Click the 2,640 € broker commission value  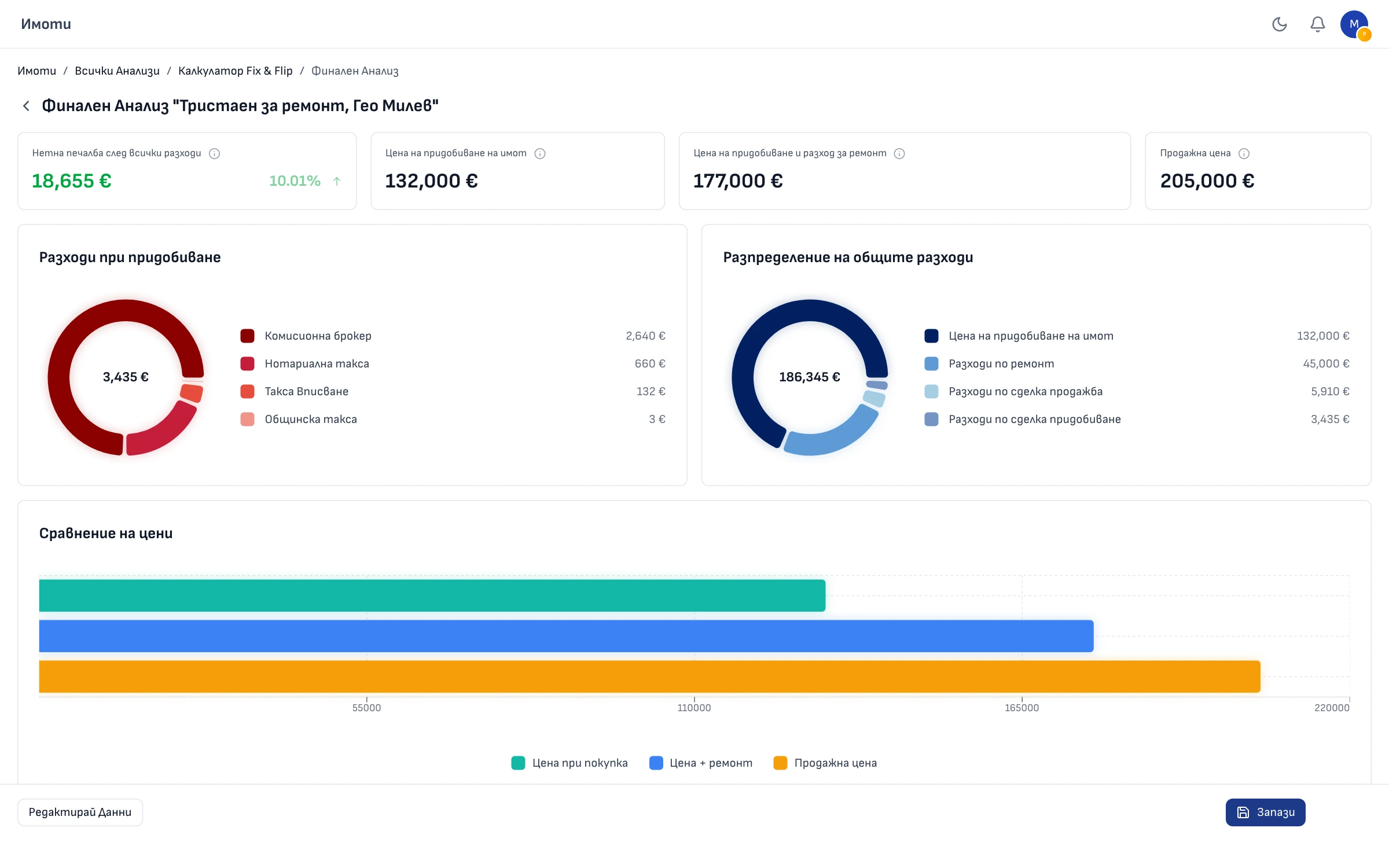coord(645,336)
